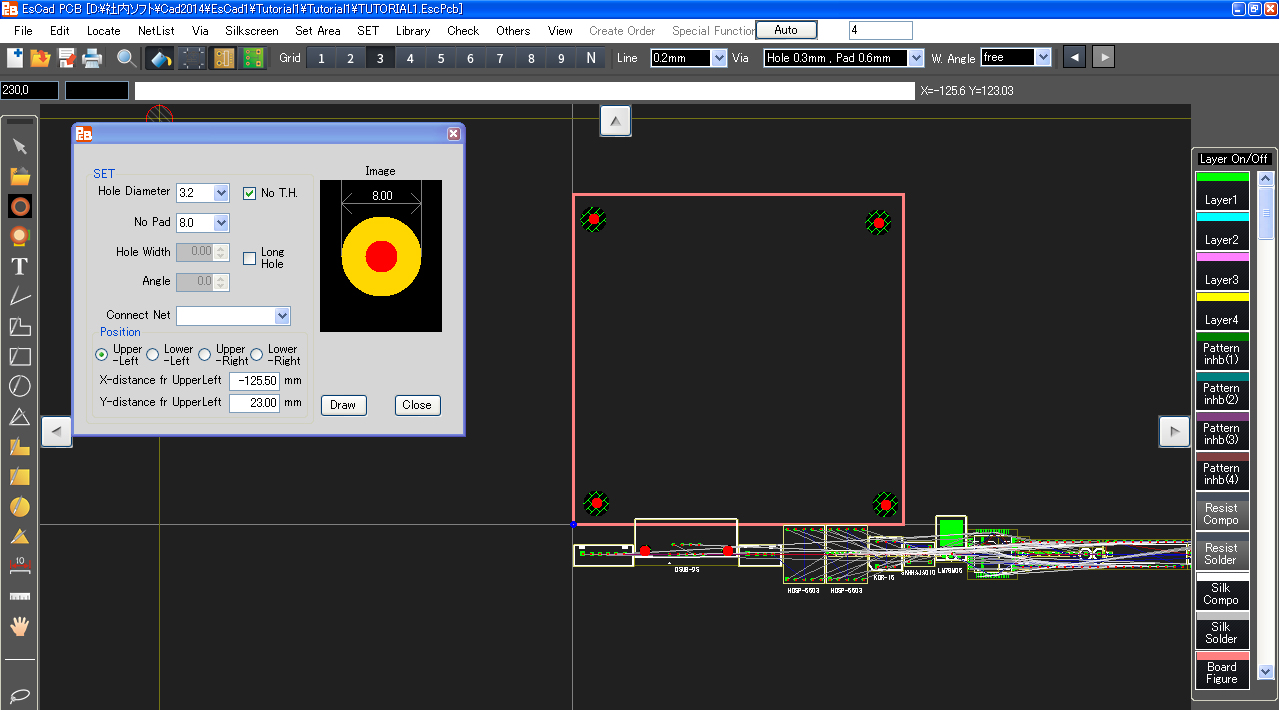Click the open folder tool in left toolbar

pyautogui.click(x=20, y=177)
